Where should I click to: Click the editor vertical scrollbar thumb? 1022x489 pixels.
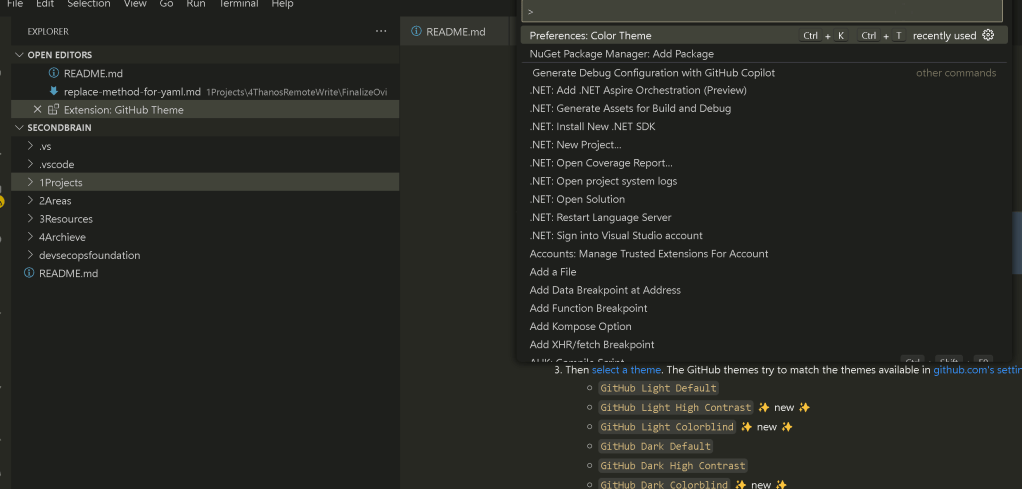tap(1017, 242)
